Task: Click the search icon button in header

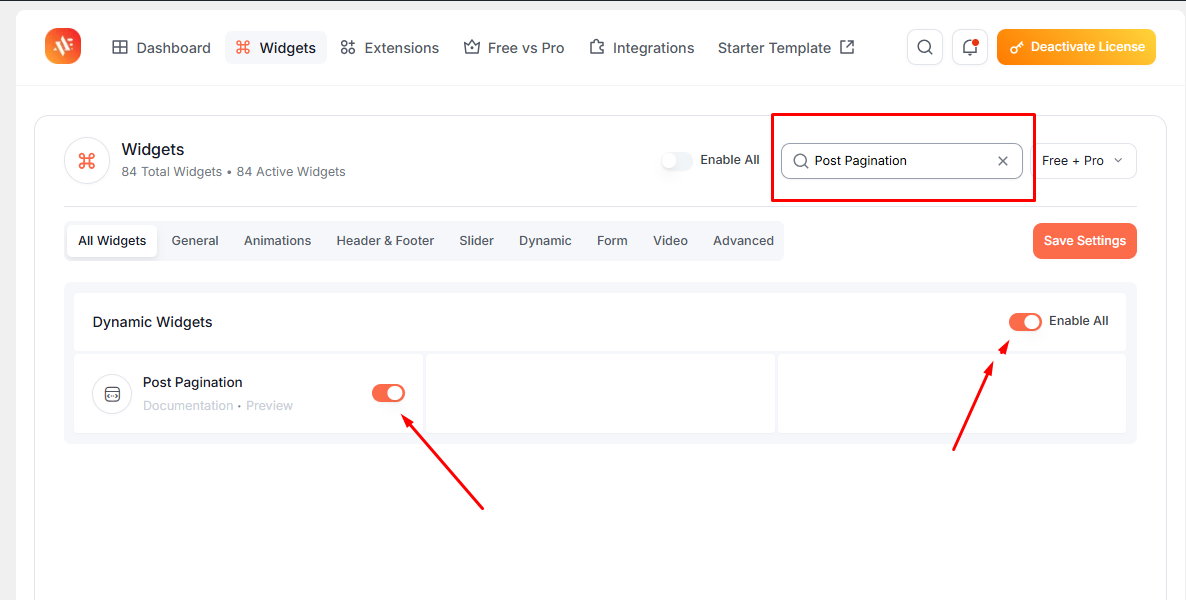Action: pos(924,47)
